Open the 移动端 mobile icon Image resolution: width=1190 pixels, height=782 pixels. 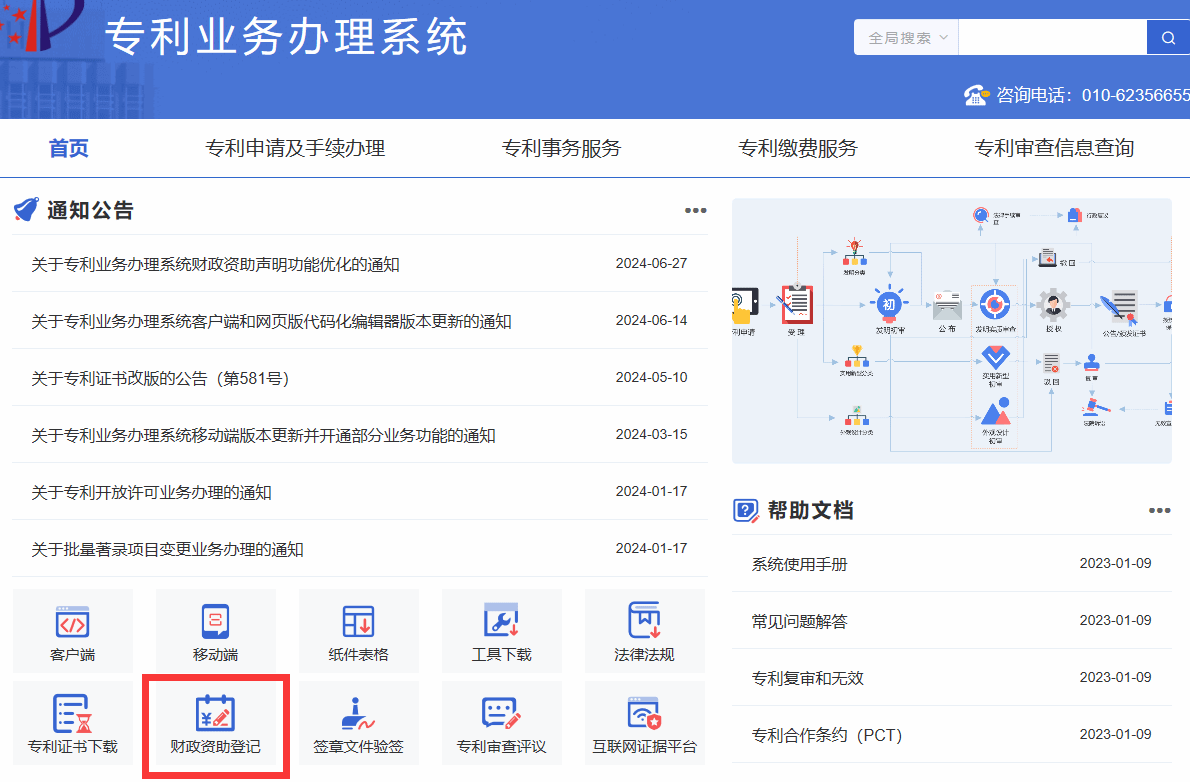click(x=215, y=631)
